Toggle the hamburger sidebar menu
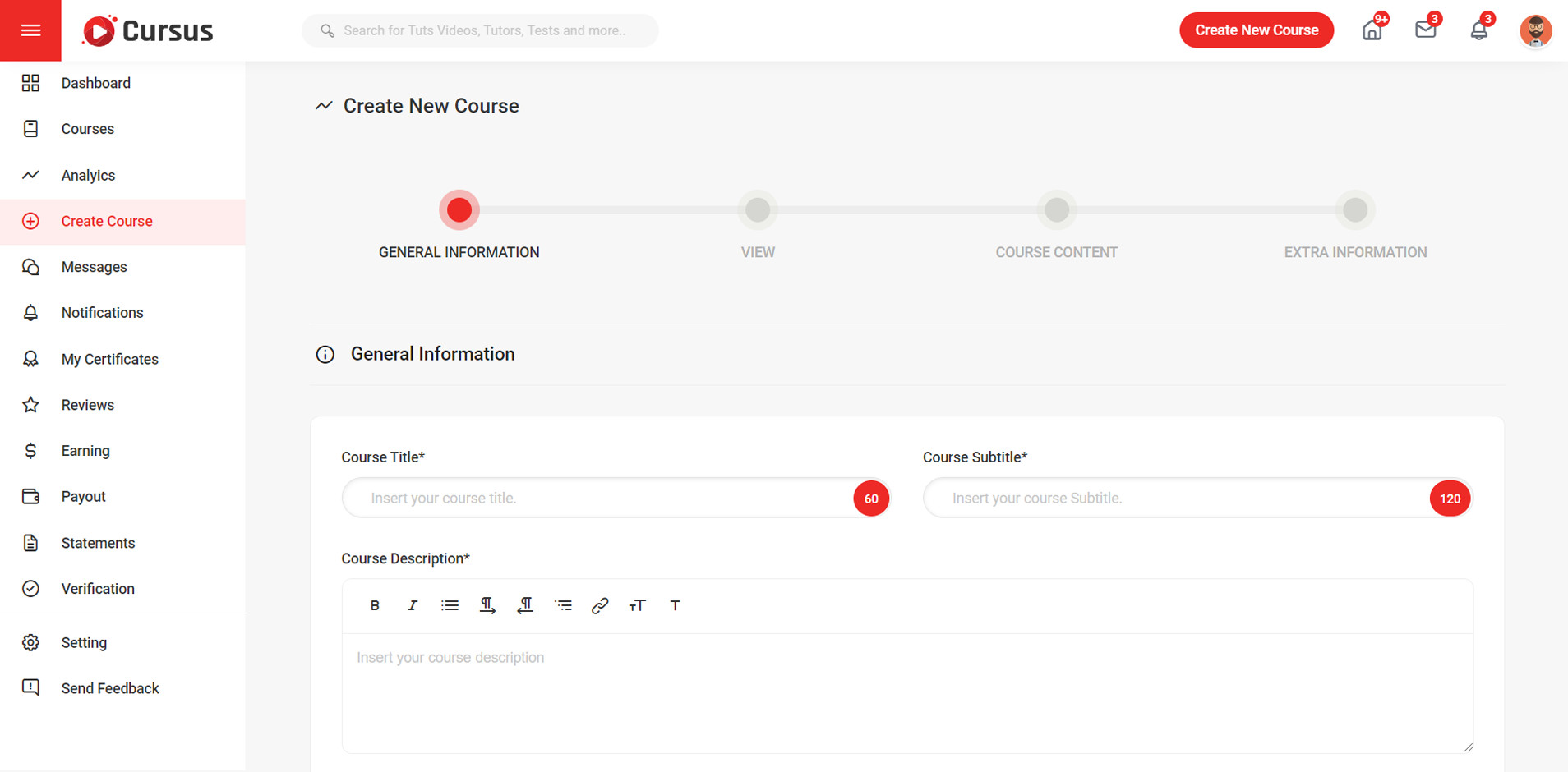Screen dimensions: 1568x772 (x=30, y=30)
